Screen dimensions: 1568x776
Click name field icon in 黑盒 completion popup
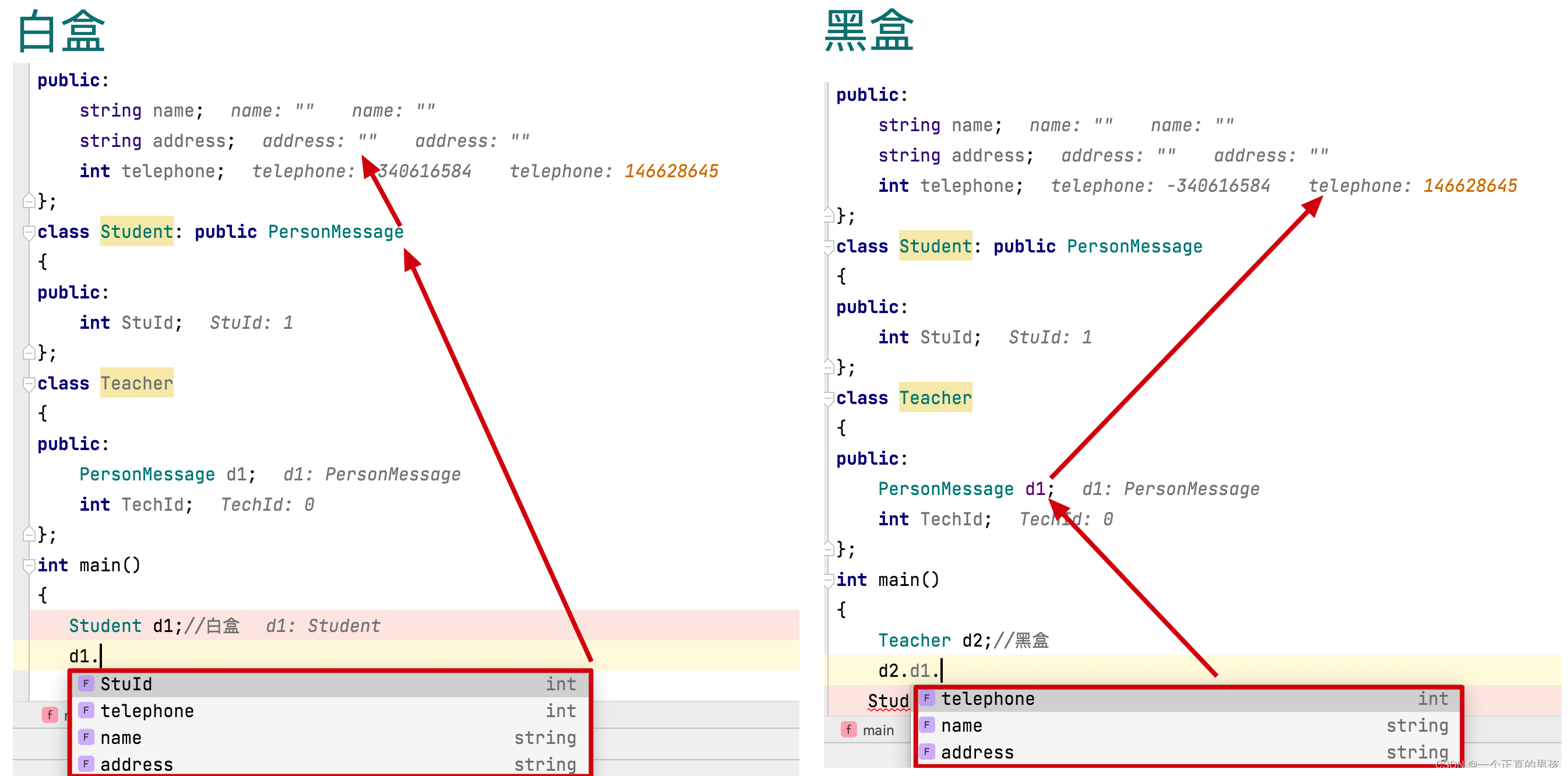click(926, 725)
